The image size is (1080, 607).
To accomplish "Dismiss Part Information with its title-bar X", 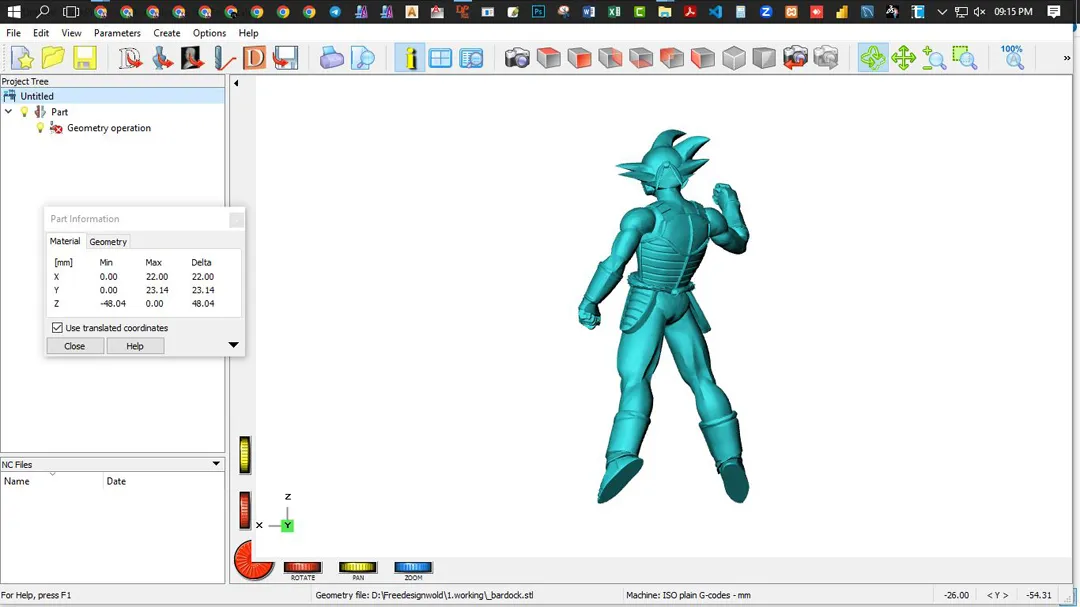I will (236, 219).
